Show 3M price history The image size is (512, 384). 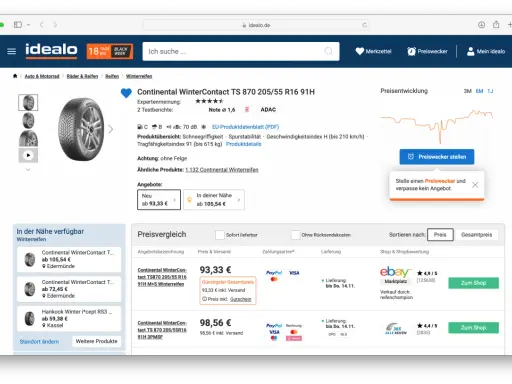click(x=468, y=91)
